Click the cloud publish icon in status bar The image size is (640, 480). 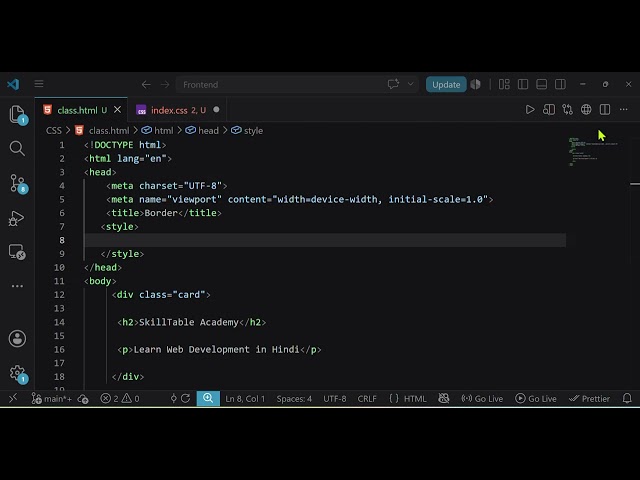click(x=83, y=399)
